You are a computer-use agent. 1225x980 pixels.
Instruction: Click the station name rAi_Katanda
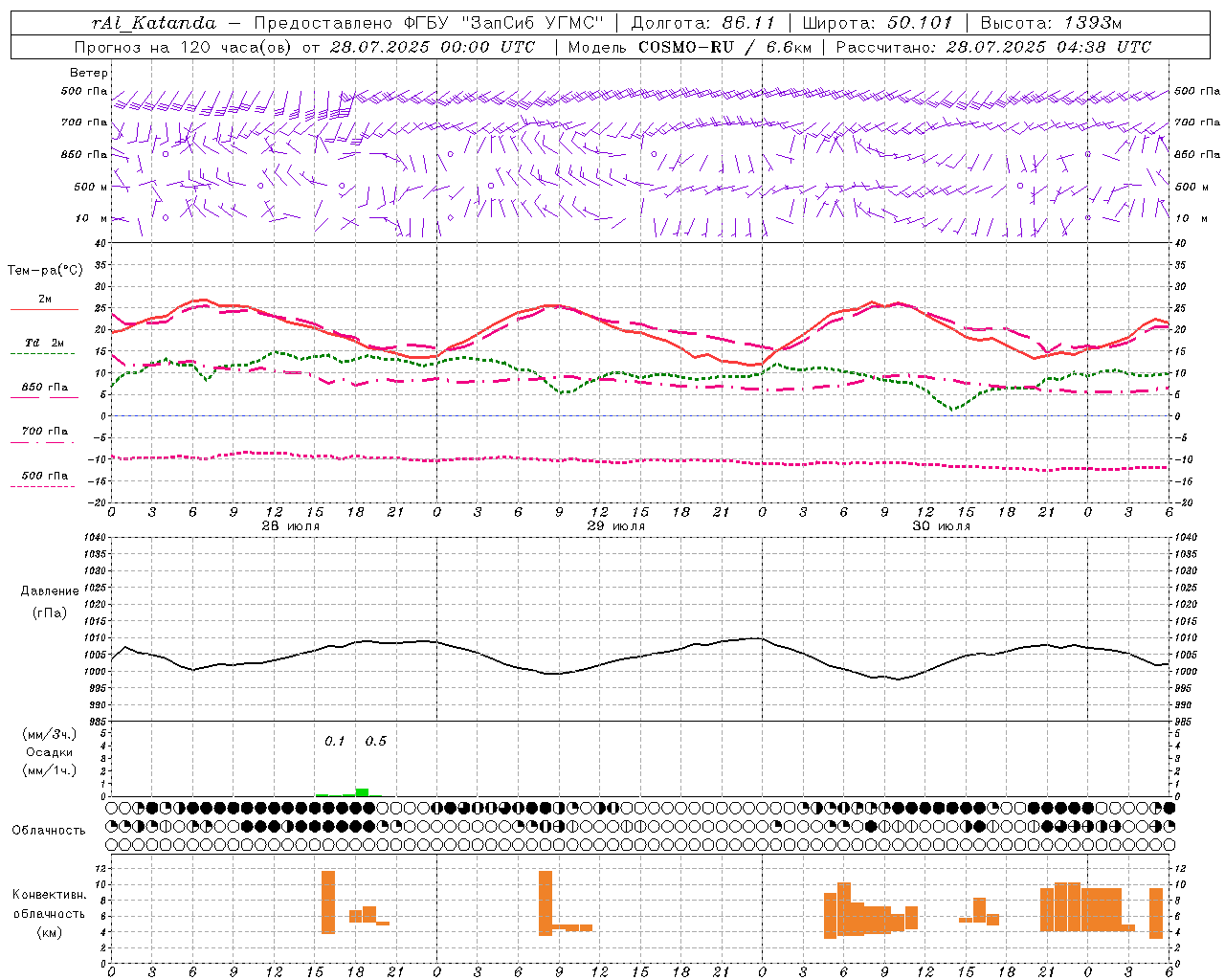tap(154, 23)
